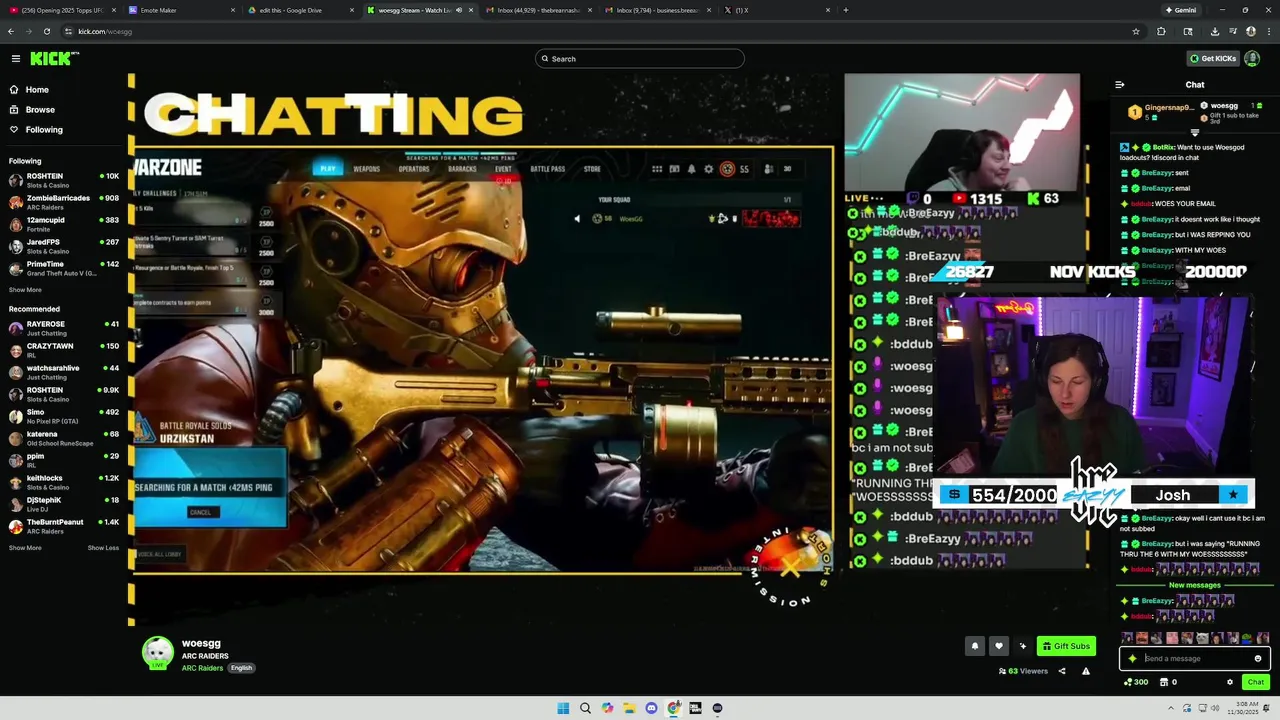Open Home in the sidebar
Viewport: 1280px width, 720px height.
37,90
